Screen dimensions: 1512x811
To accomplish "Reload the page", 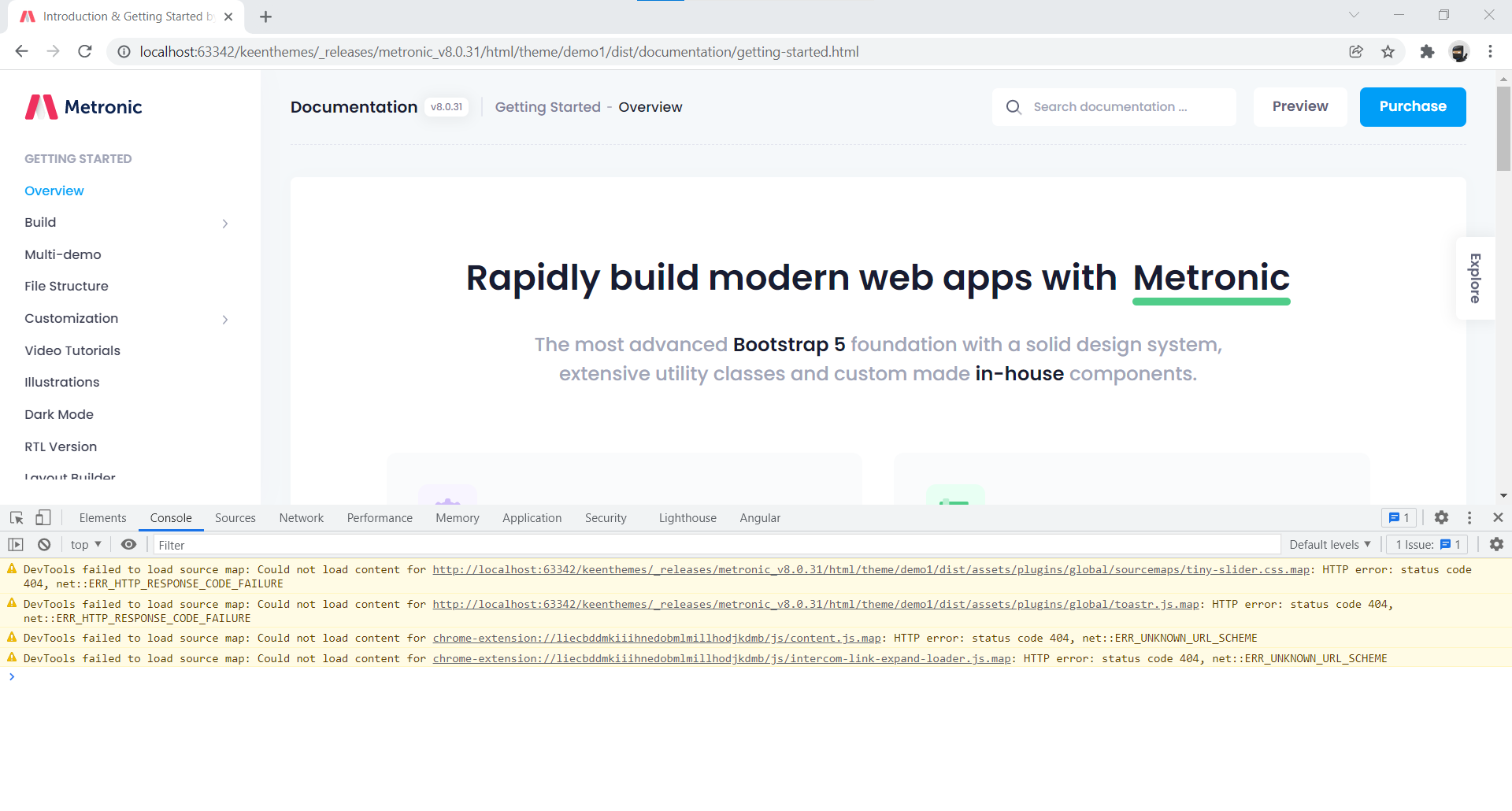I will click(x=85, y=51).
